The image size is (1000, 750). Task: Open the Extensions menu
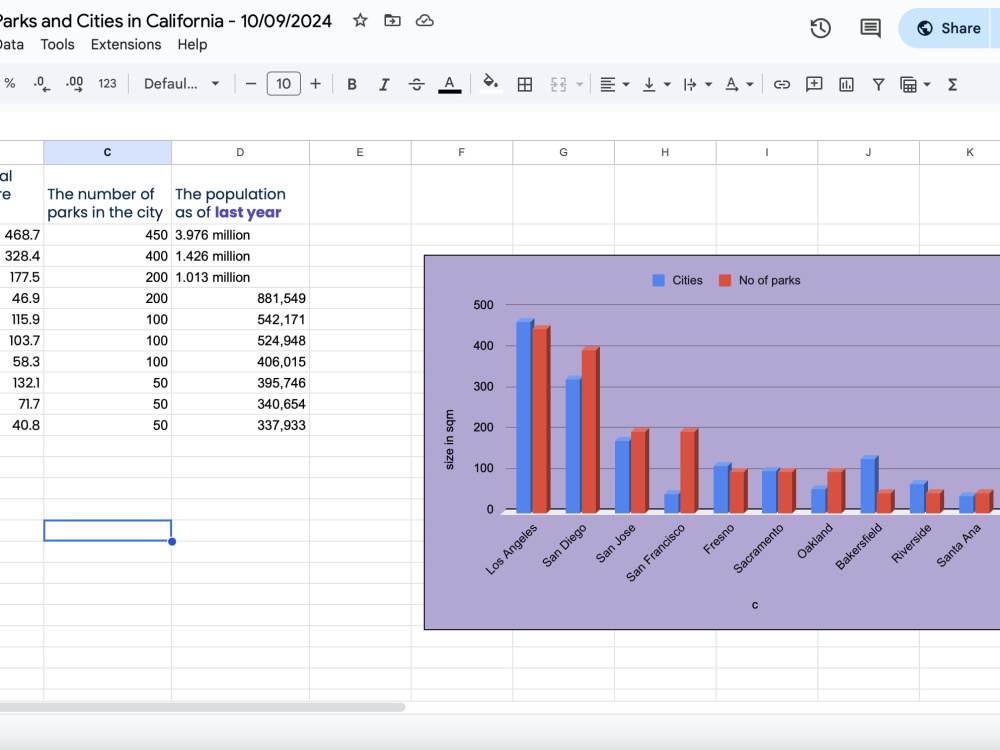126,45
